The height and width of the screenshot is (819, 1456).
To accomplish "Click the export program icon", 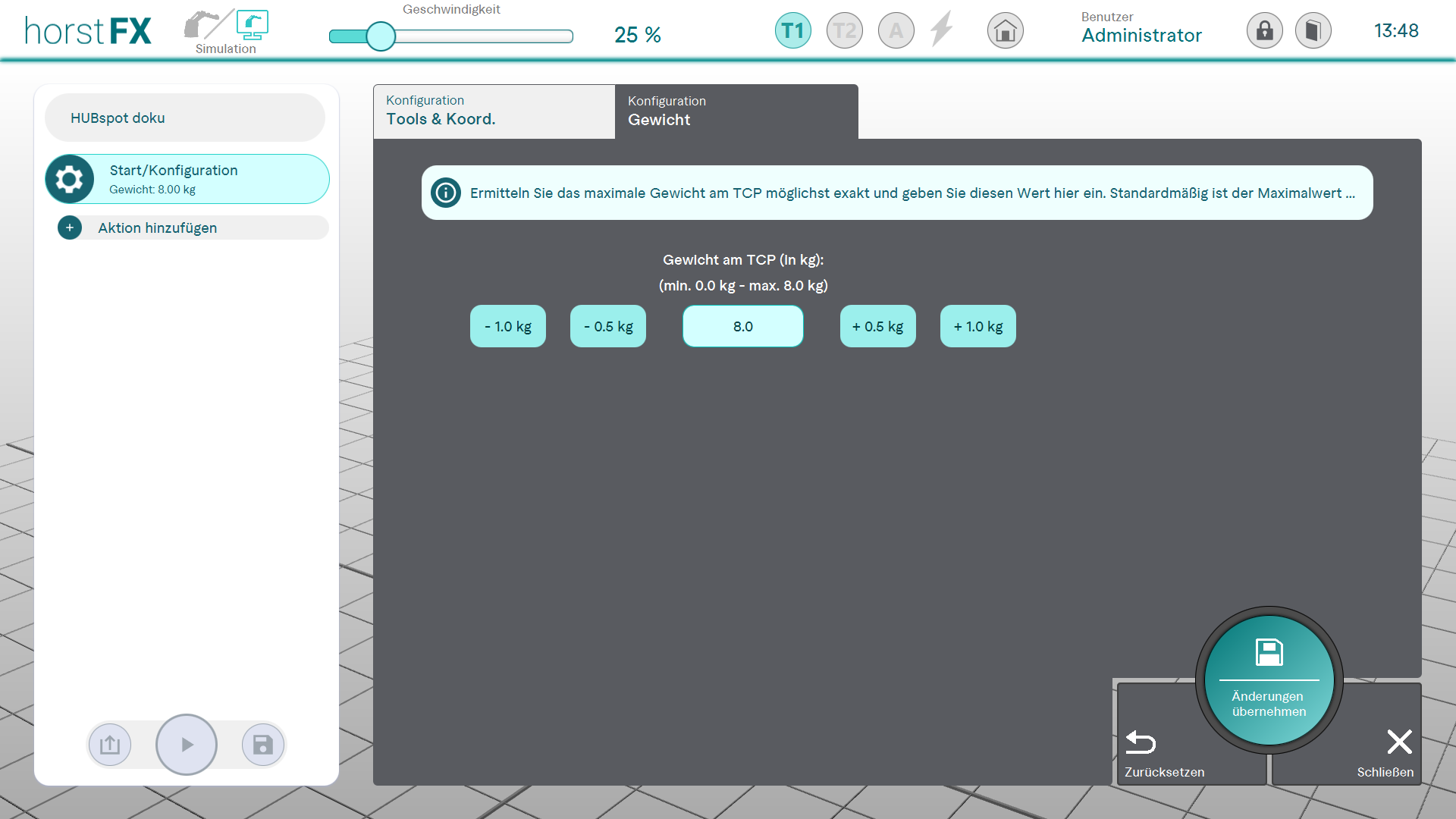I will coord(110,745).
